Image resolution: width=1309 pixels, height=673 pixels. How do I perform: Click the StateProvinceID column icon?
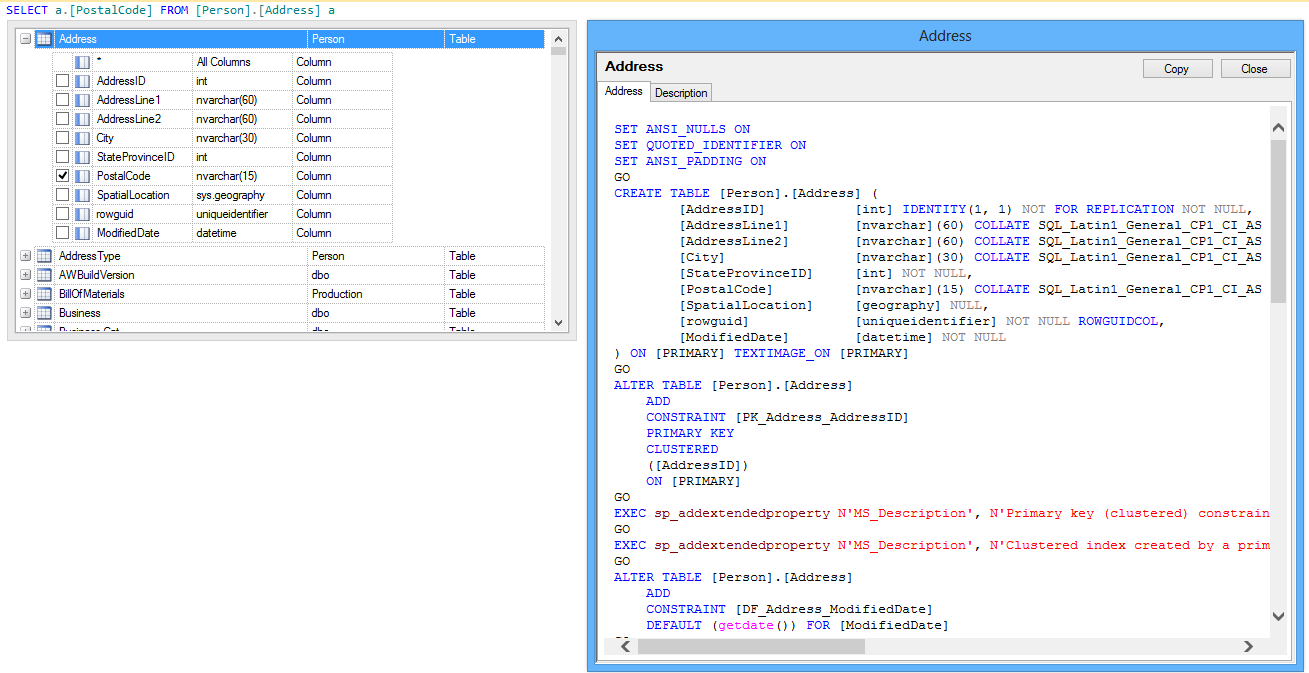click(83, 157)
